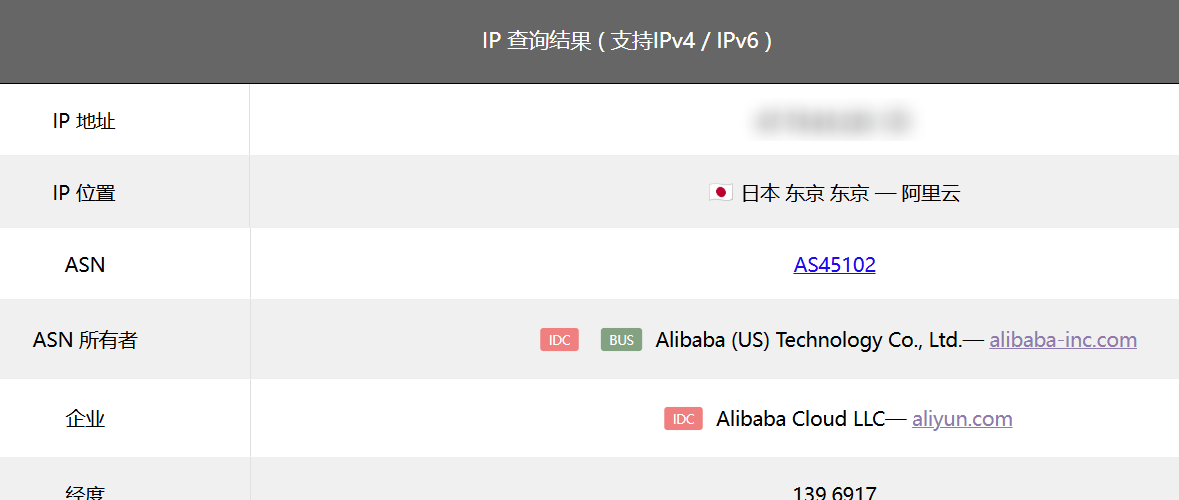Image resolution: width=1179 pixels, height=500 pixels.
Task: Click the 经度 row label
Action: point(85,492)
